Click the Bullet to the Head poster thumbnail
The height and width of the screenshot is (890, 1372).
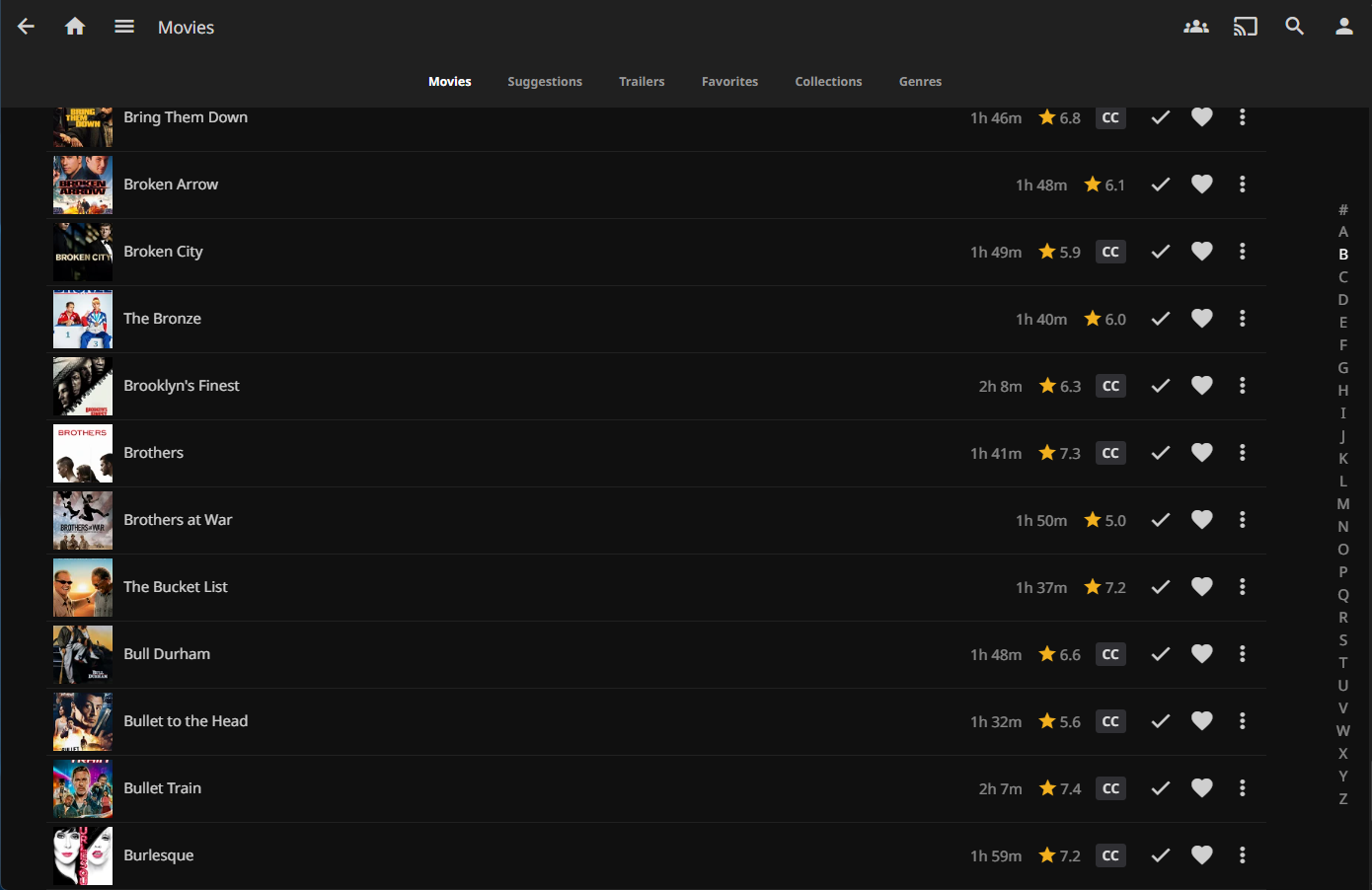pos(83,721)
